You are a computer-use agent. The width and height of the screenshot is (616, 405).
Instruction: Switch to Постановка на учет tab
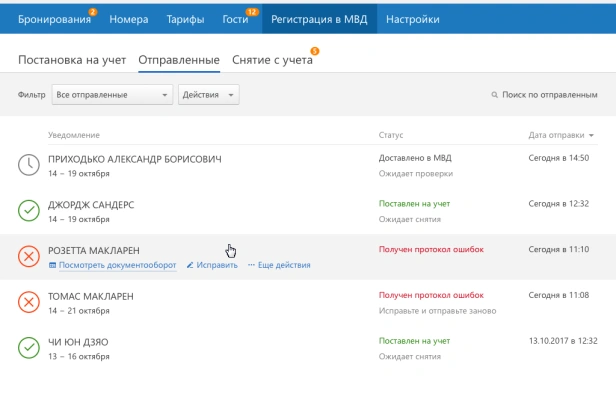[x=72, y=60]
